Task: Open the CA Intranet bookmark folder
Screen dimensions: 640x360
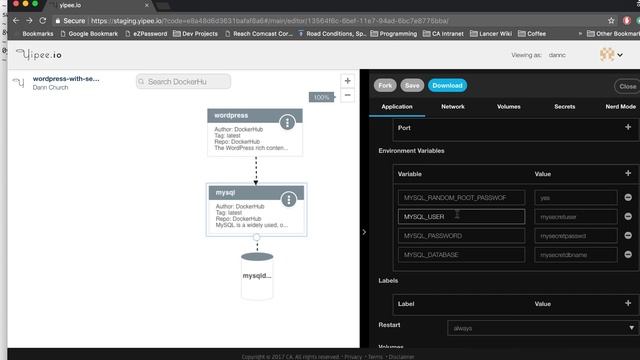Action: click(x=443, y=33)
